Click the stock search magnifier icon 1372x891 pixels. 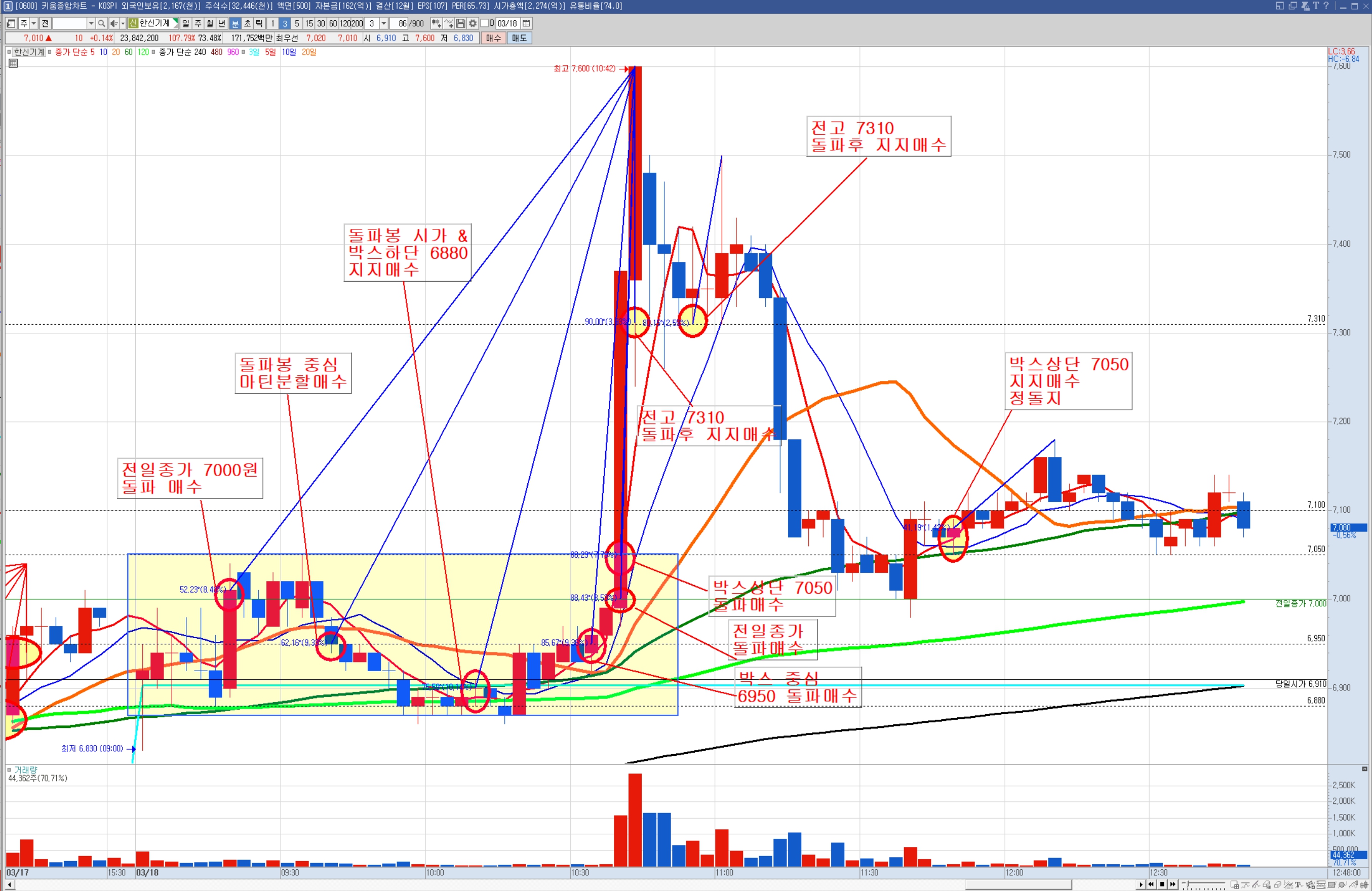101,23
